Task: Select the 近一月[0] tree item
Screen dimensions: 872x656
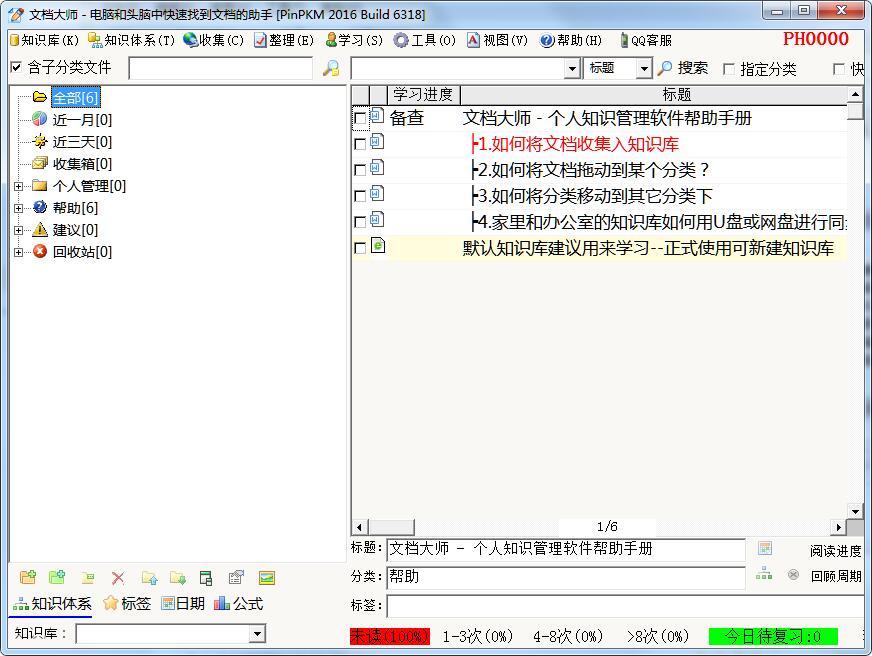Action: (x=82, y=120)
